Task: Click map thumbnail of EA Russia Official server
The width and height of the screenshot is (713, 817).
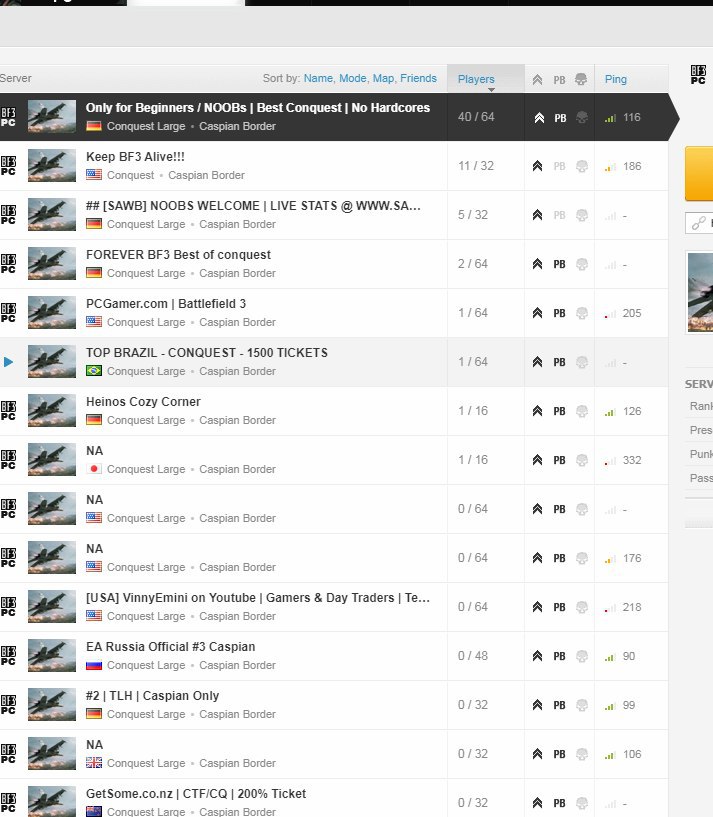Action: click(x=52, y=655)
